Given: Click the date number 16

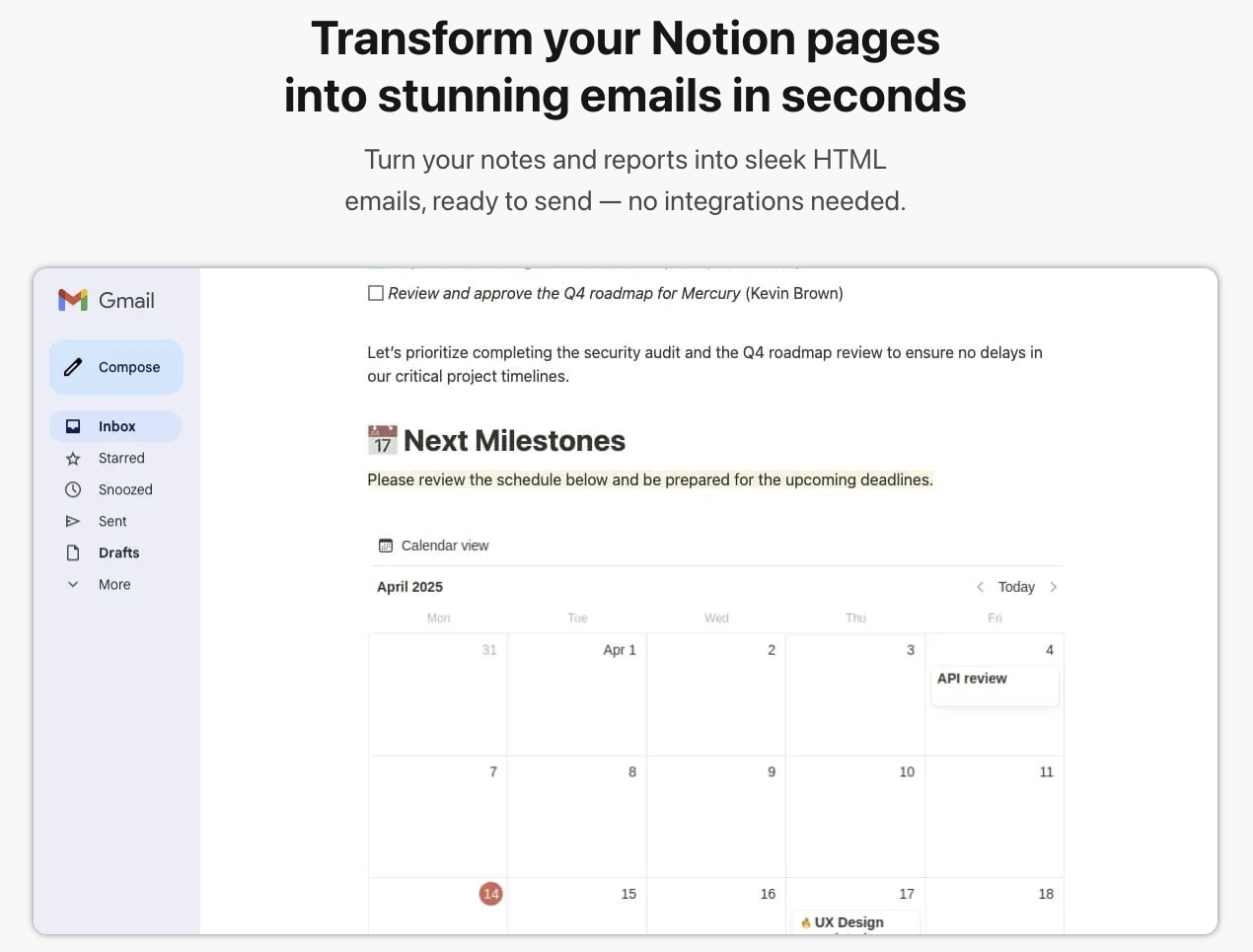Looking at the screenshot, I should [768, 894].
